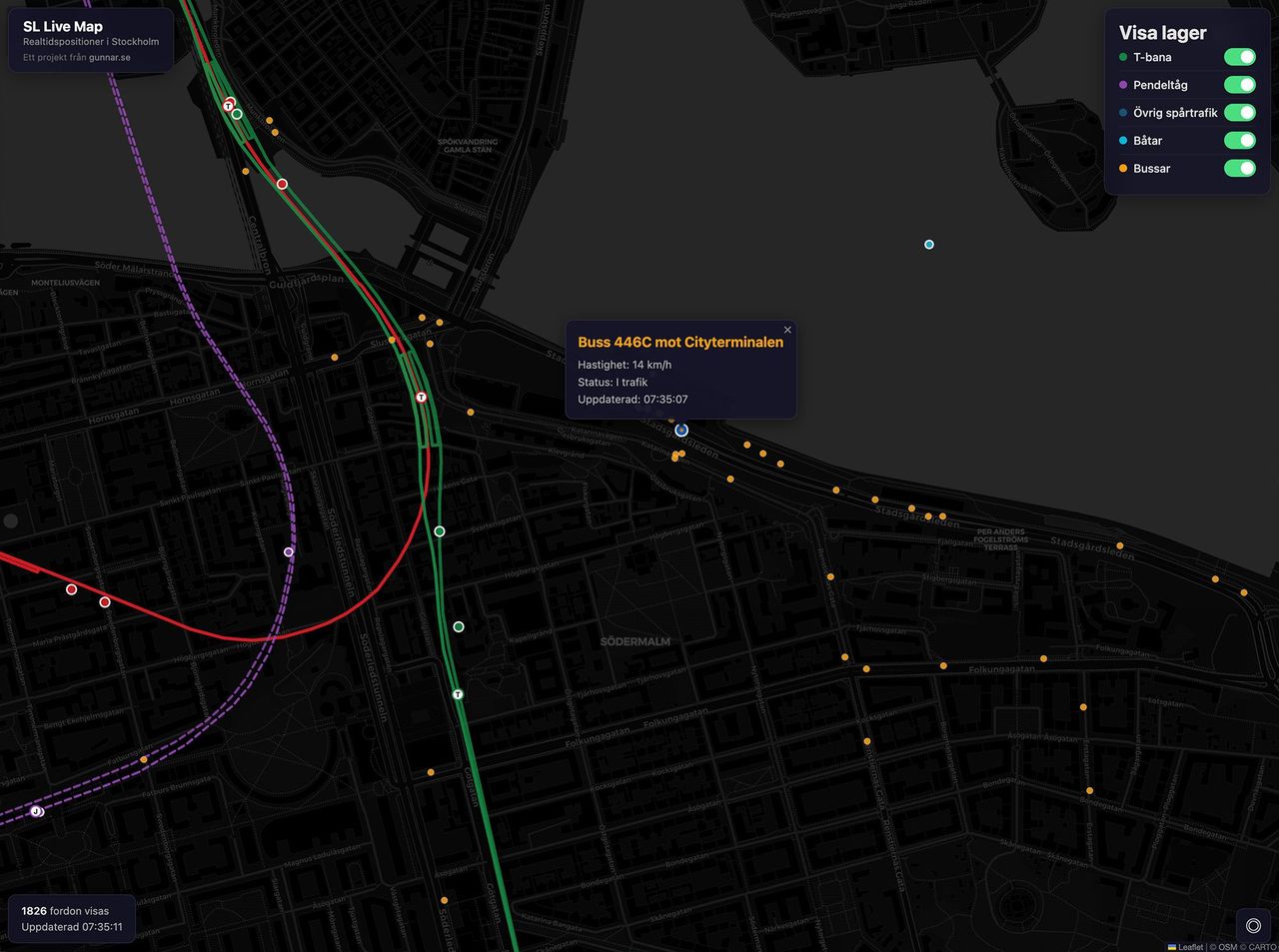Close the Buss 446C popup
Viewport: 1279px width, 952px height.
(787, 330)
